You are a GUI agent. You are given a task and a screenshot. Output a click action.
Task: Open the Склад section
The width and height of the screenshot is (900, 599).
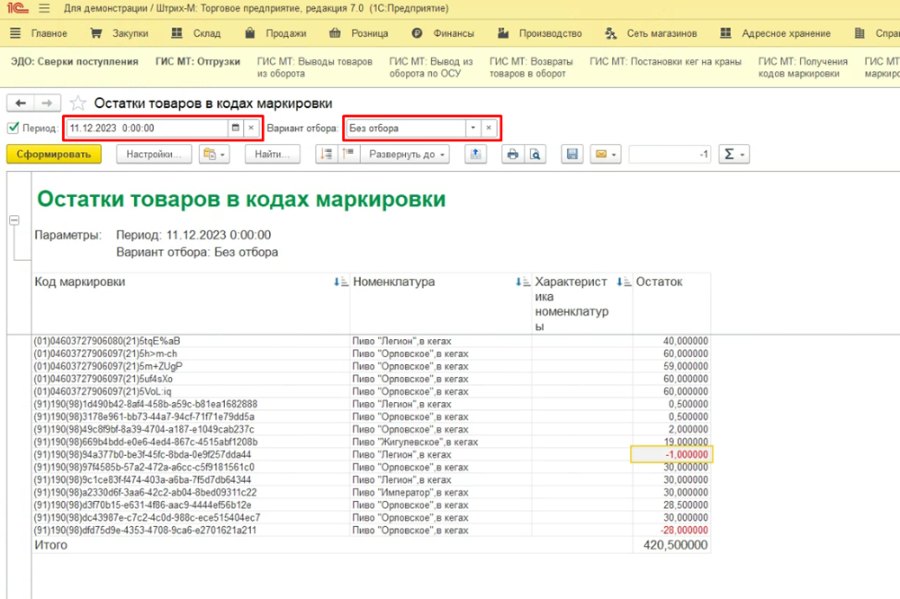(x=196, y=33)
